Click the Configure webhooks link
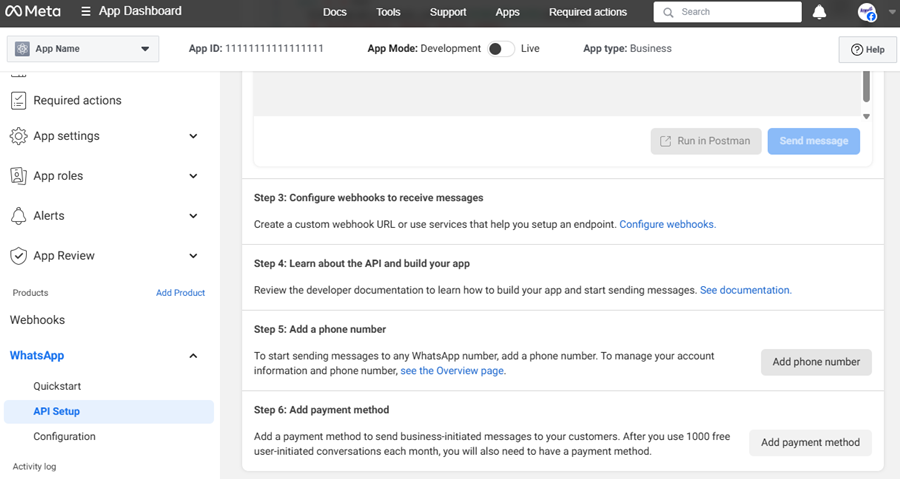900x479 pixels. point(668,224)
